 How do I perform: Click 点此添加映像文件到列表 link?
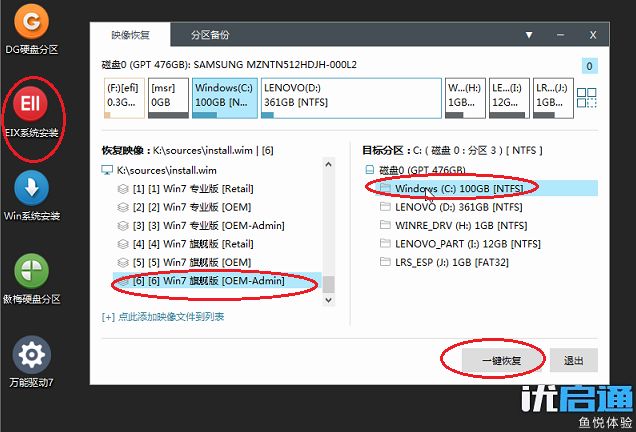(x=163, y=316)
